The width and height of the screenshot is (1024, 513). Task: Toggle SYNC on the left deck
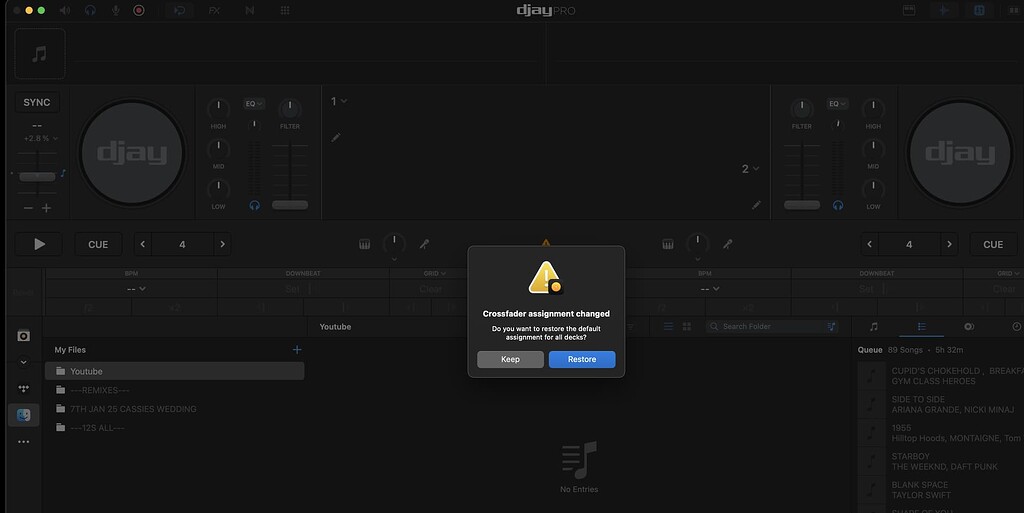click(x=37, y=103)
